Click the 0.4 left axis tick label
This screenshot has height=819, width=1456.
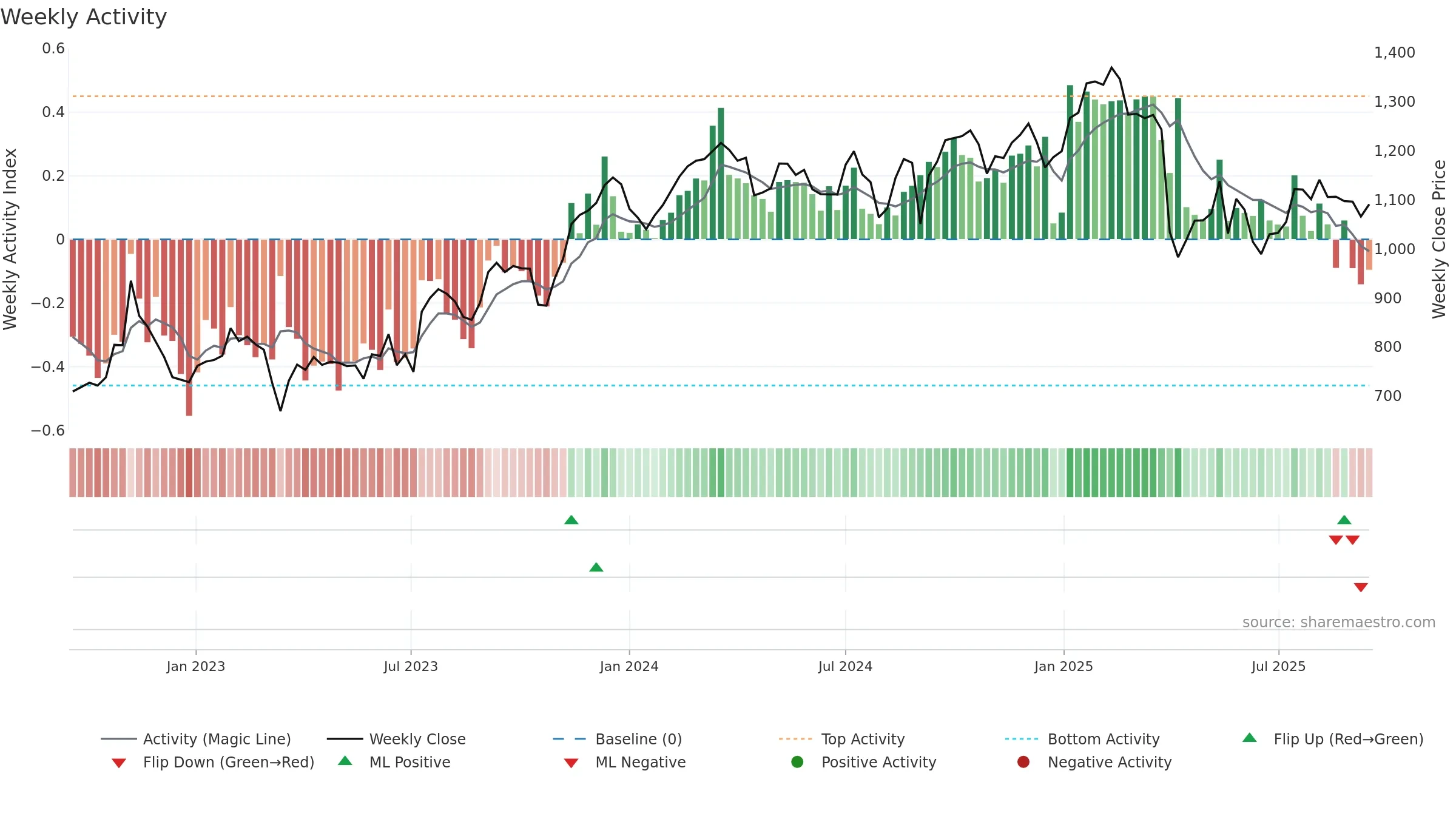pos(53,112)
